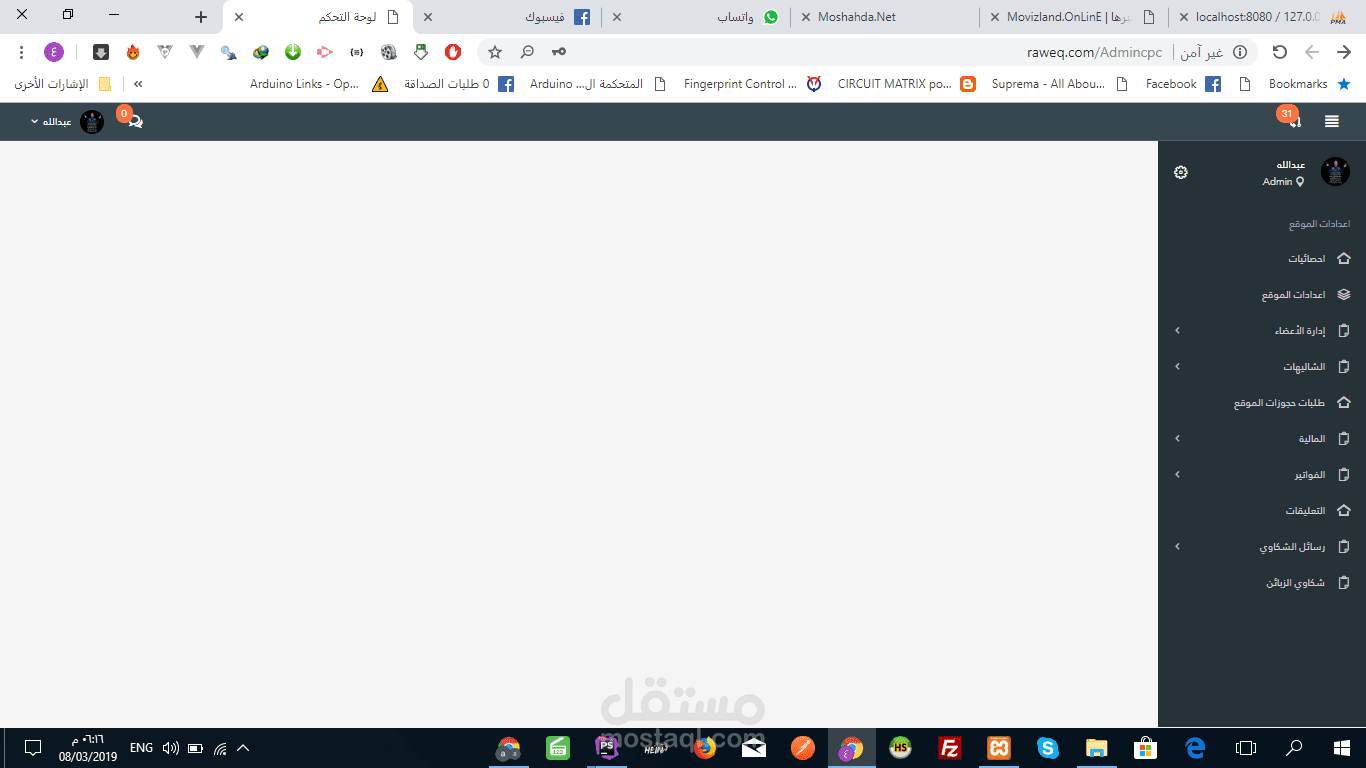Open Firefox from the taskbar
Screen dimensions: 1366x768
pos(705,747)
